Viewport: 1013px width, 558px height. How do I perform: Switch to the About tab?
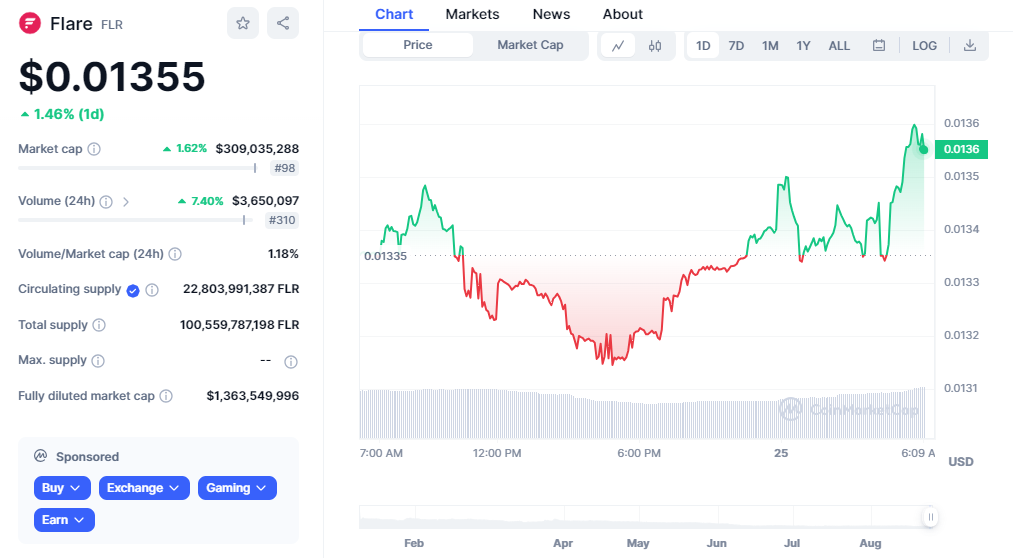(623, 14)
